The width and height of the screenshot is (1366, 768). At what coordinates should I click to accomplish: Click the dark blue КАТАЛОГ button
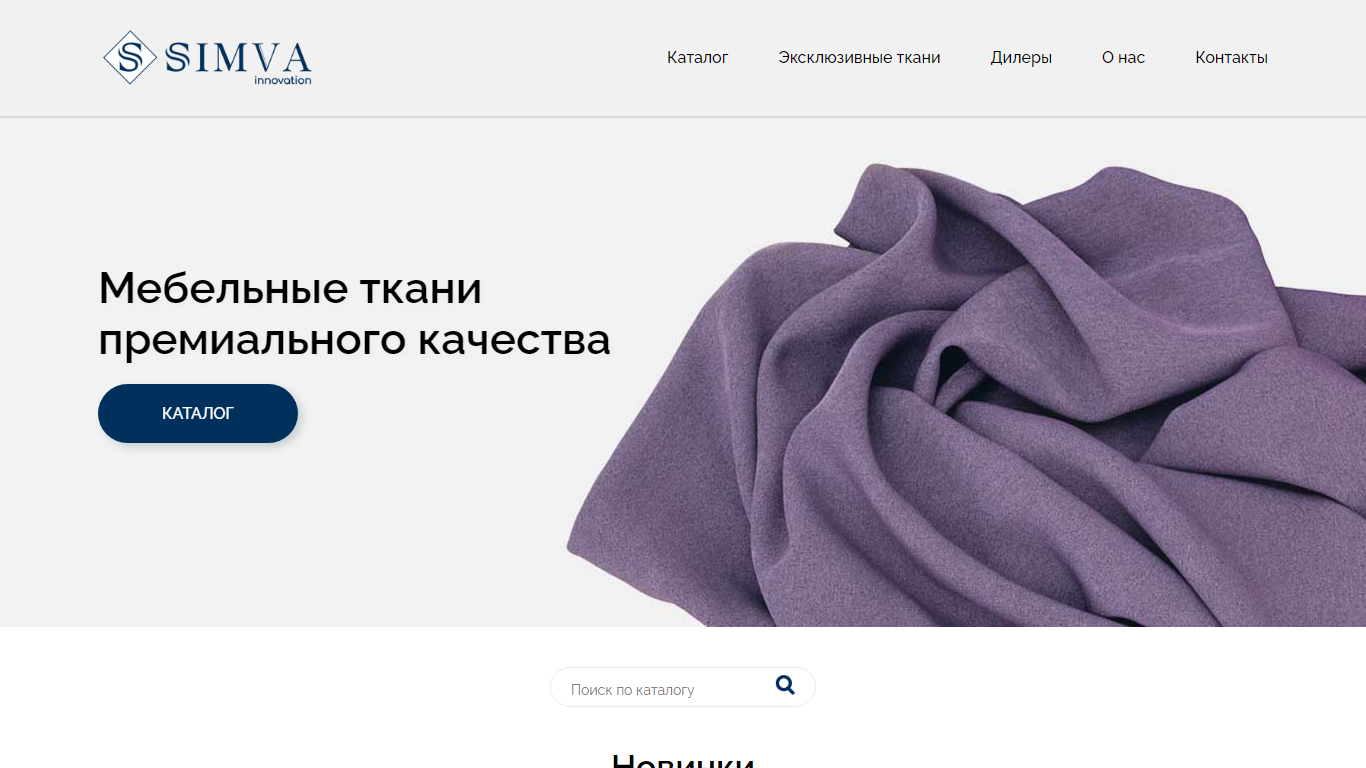point(198,413)
